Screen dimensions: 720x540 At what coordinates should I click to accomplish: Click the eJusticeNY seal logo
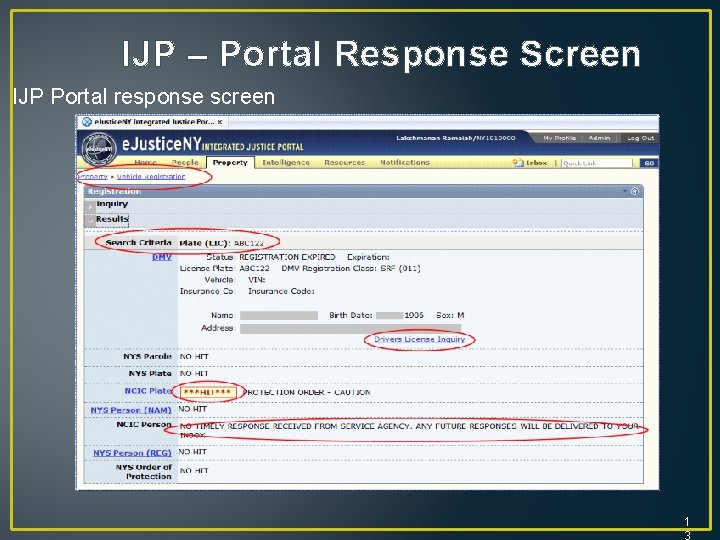99,149
